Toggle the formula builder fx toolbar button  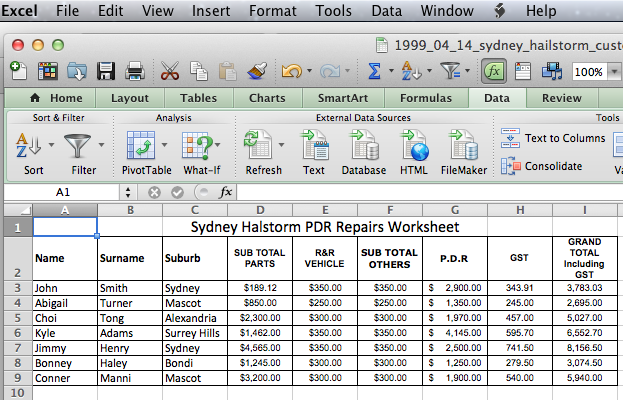click(x=492, y=72)
